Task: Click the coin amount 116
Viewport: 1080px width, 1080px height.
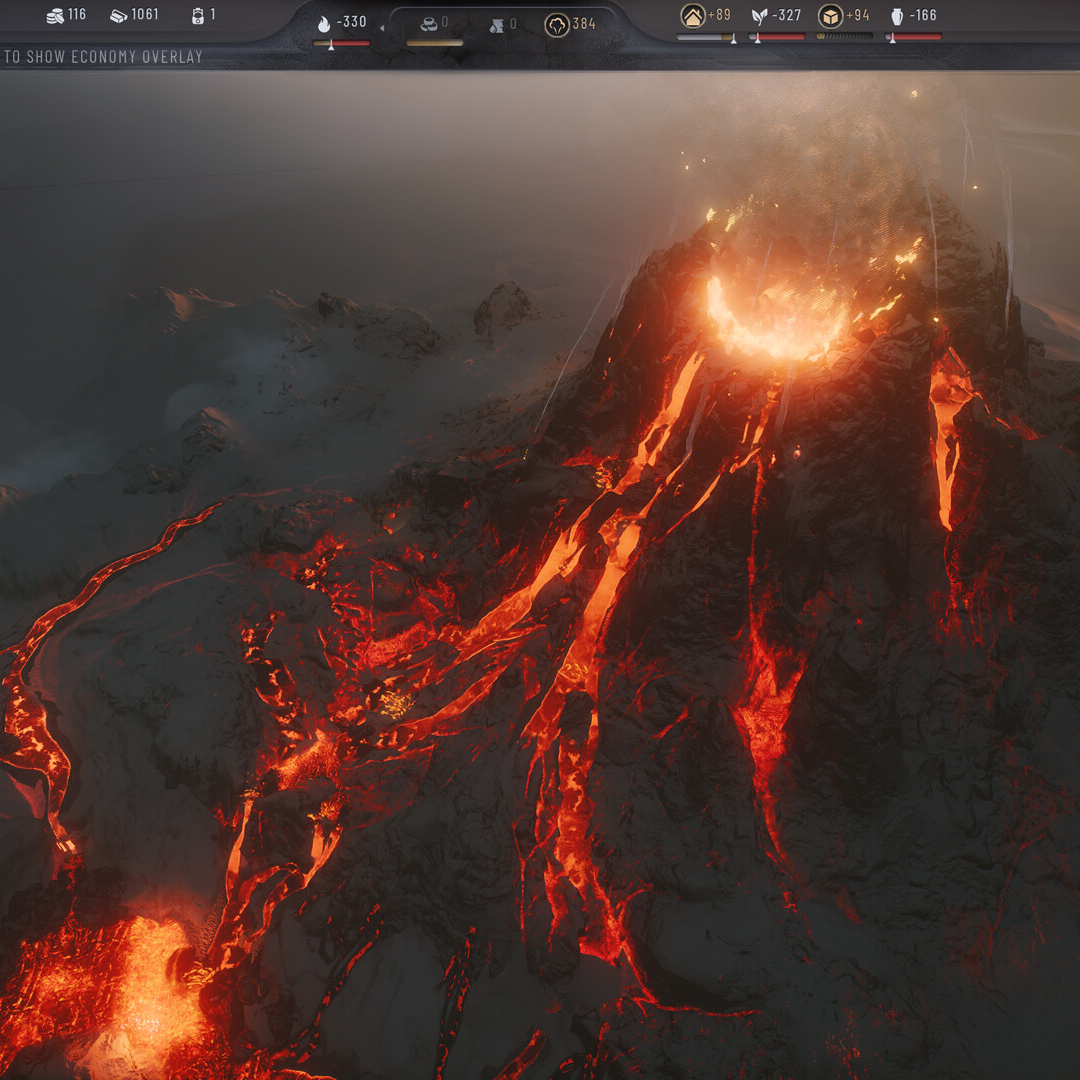Action: tap(76, 14)
